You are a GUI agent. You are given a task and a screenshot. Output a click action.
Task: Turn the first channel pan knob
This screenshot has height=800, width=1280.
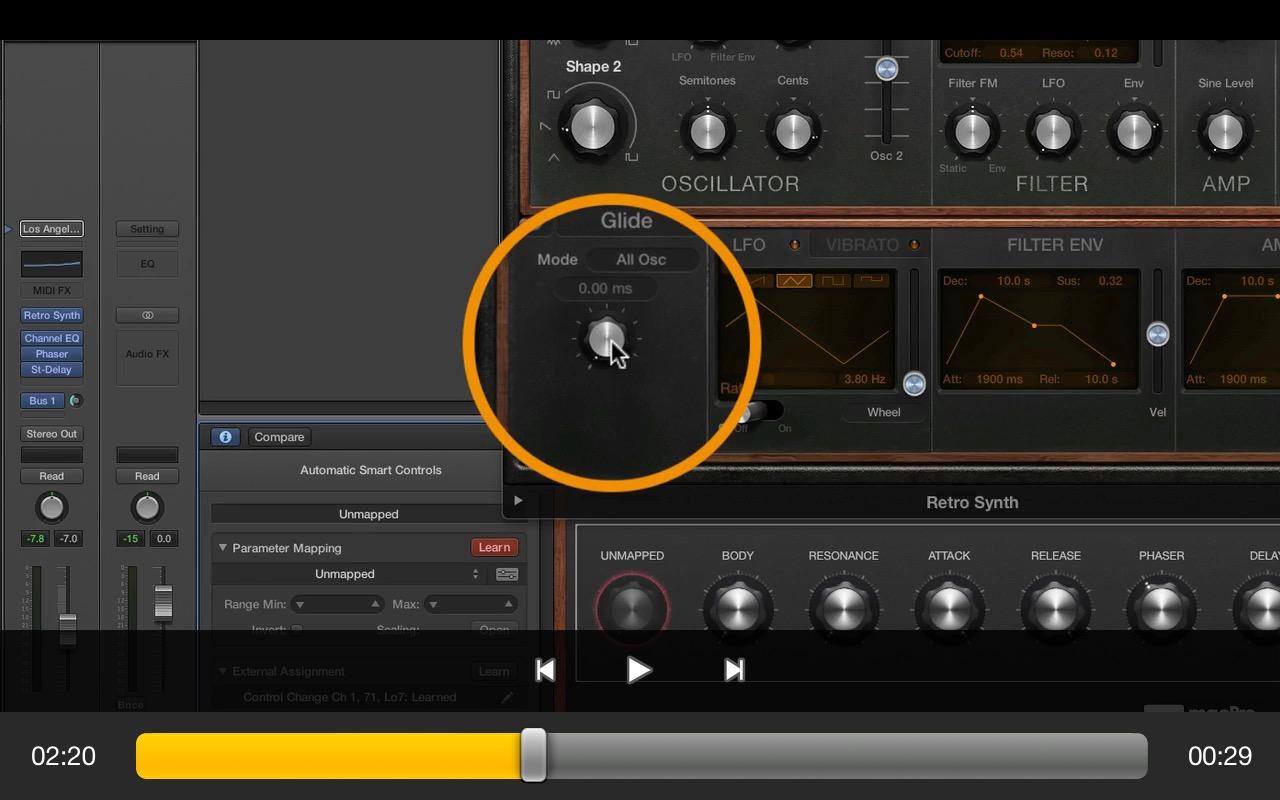click(x=51, y=507)
